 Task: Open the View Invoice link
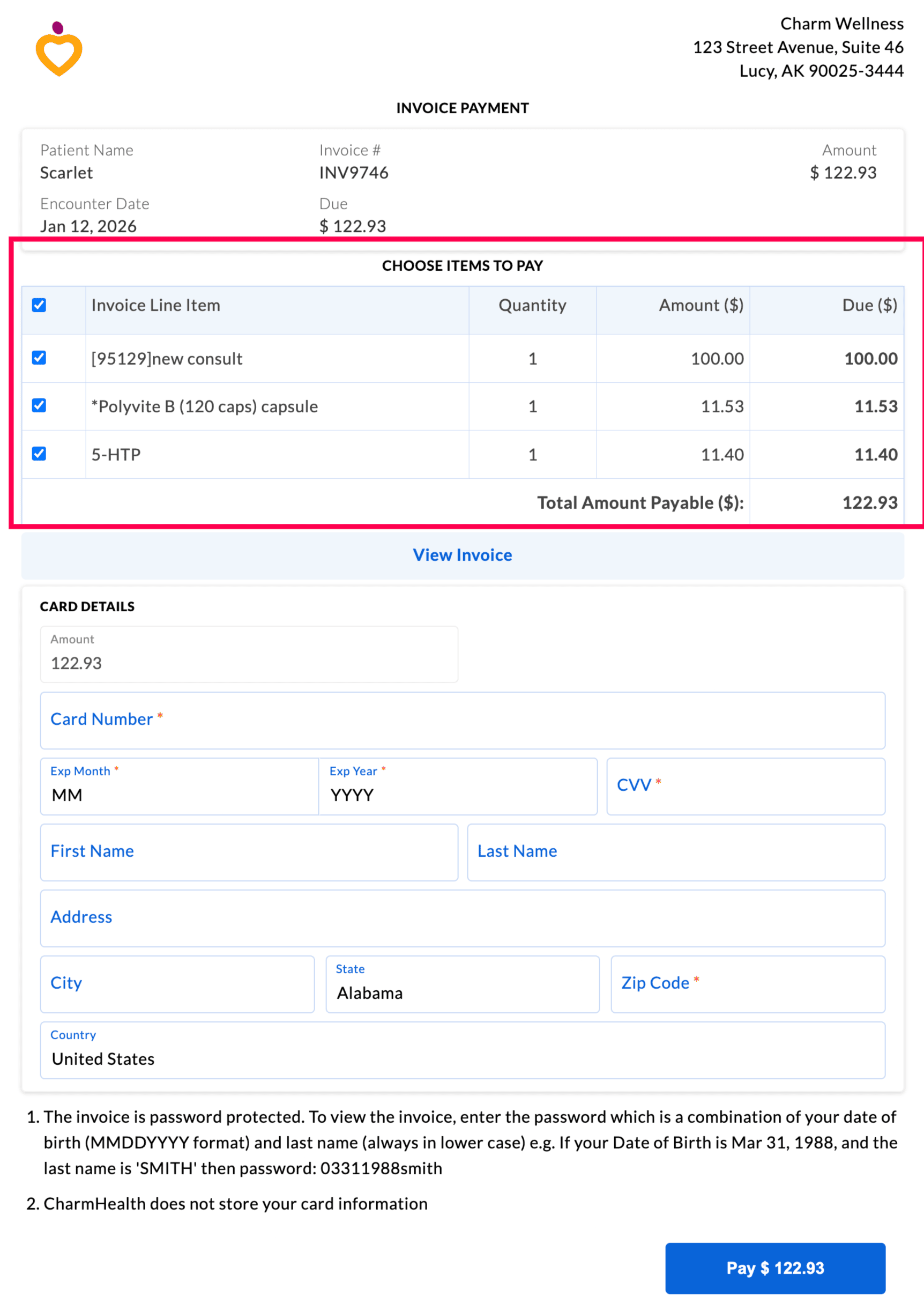(462, 555)
